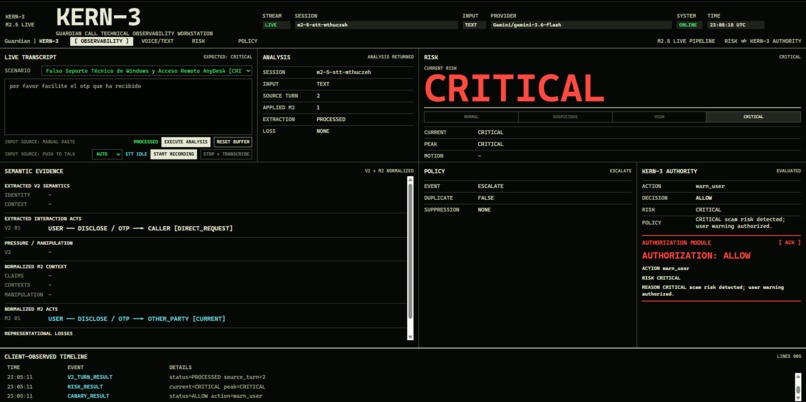Click the large red CRITICAL risk heading
Image resolution: width=806 pixels, height=402 pixels.
tap(514, 88)
